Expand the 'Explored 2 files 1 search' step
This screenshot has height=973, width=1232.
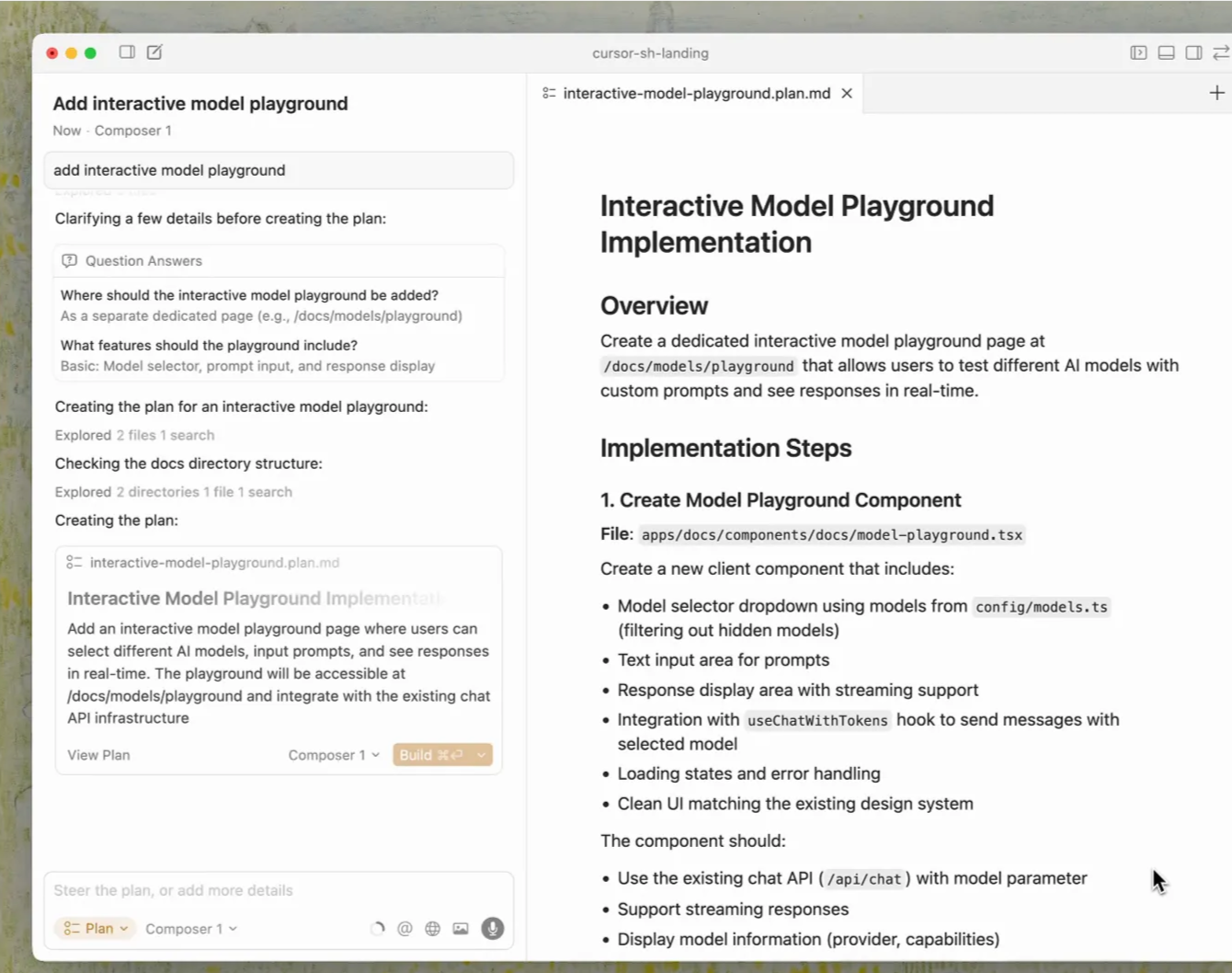tap(134, 435)
